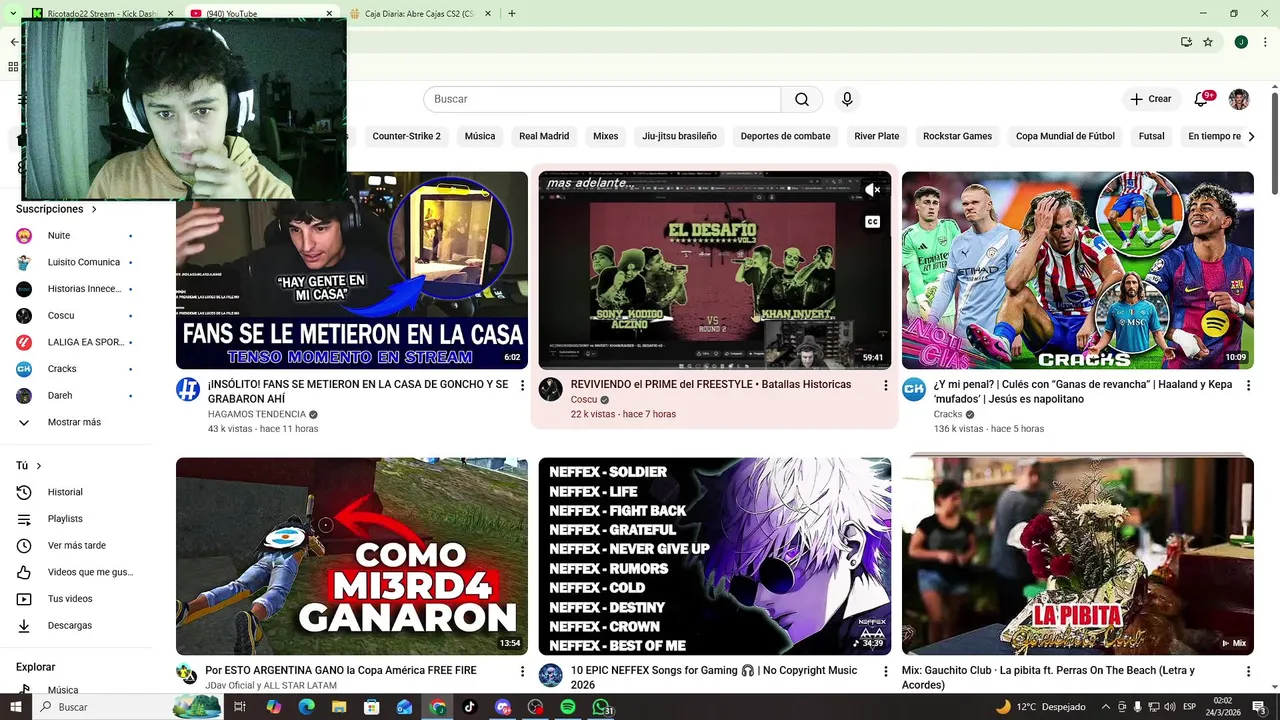The image size is (1280, 720).
Task: Open options menu for the NEFFEX Songs video
Action: [885, 672]
